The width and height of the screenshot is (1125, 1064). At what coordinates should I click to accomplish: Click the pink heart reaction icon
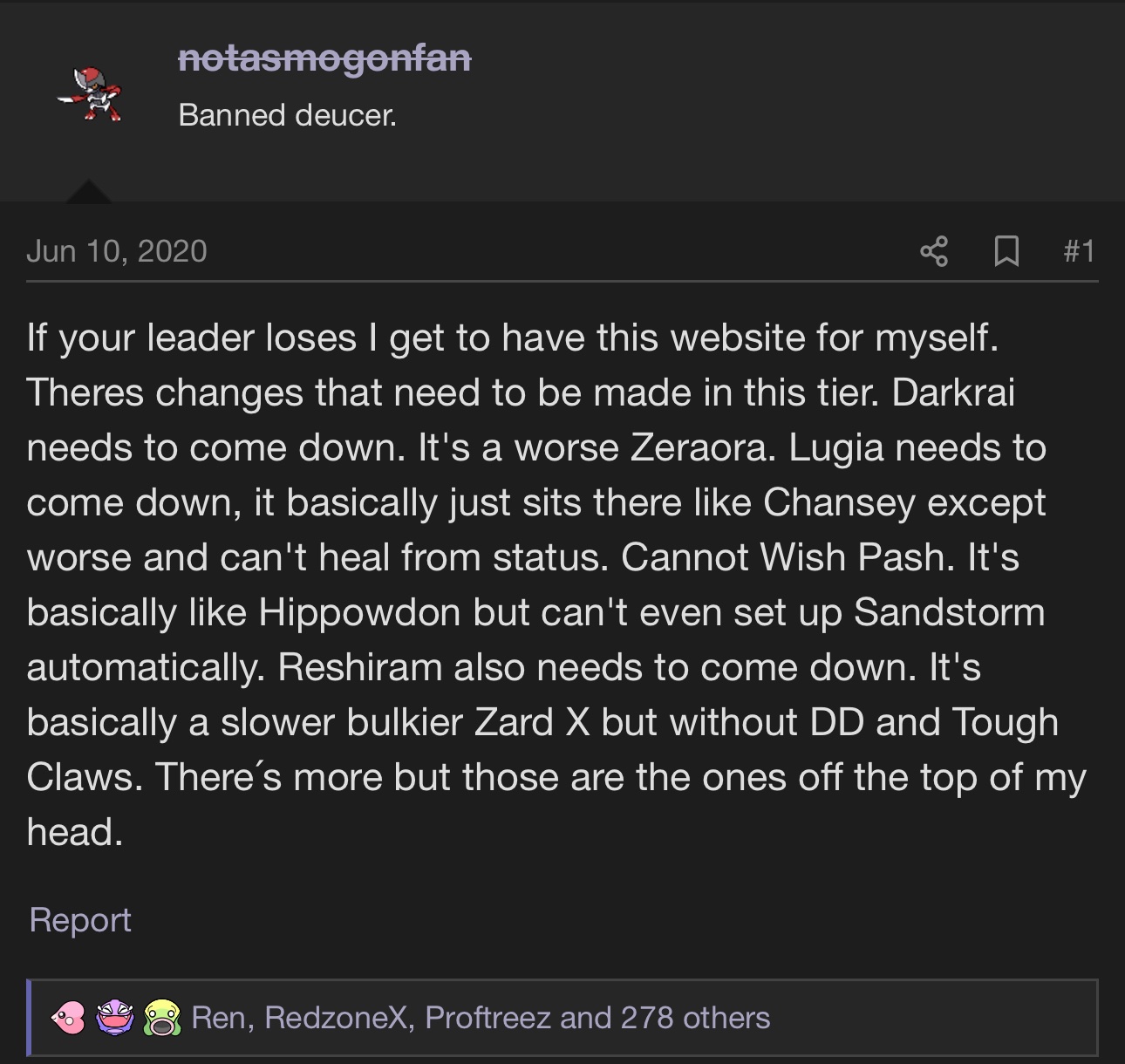click(69, 1017)
